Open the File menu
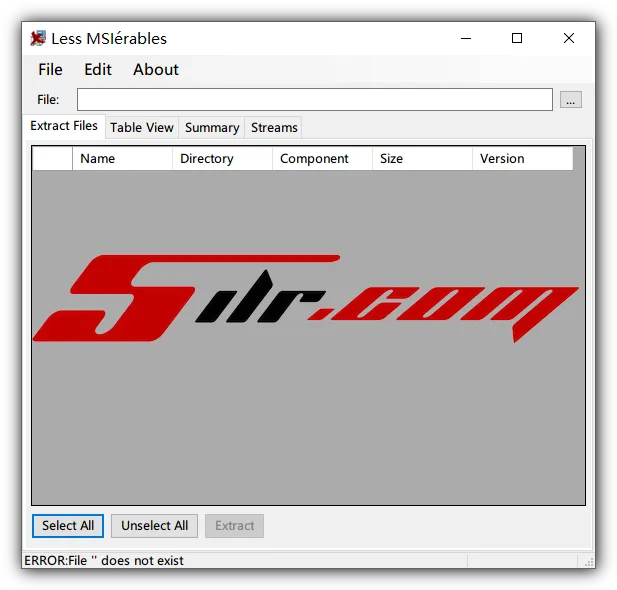 pyautogui.click(x=50, y=70)
